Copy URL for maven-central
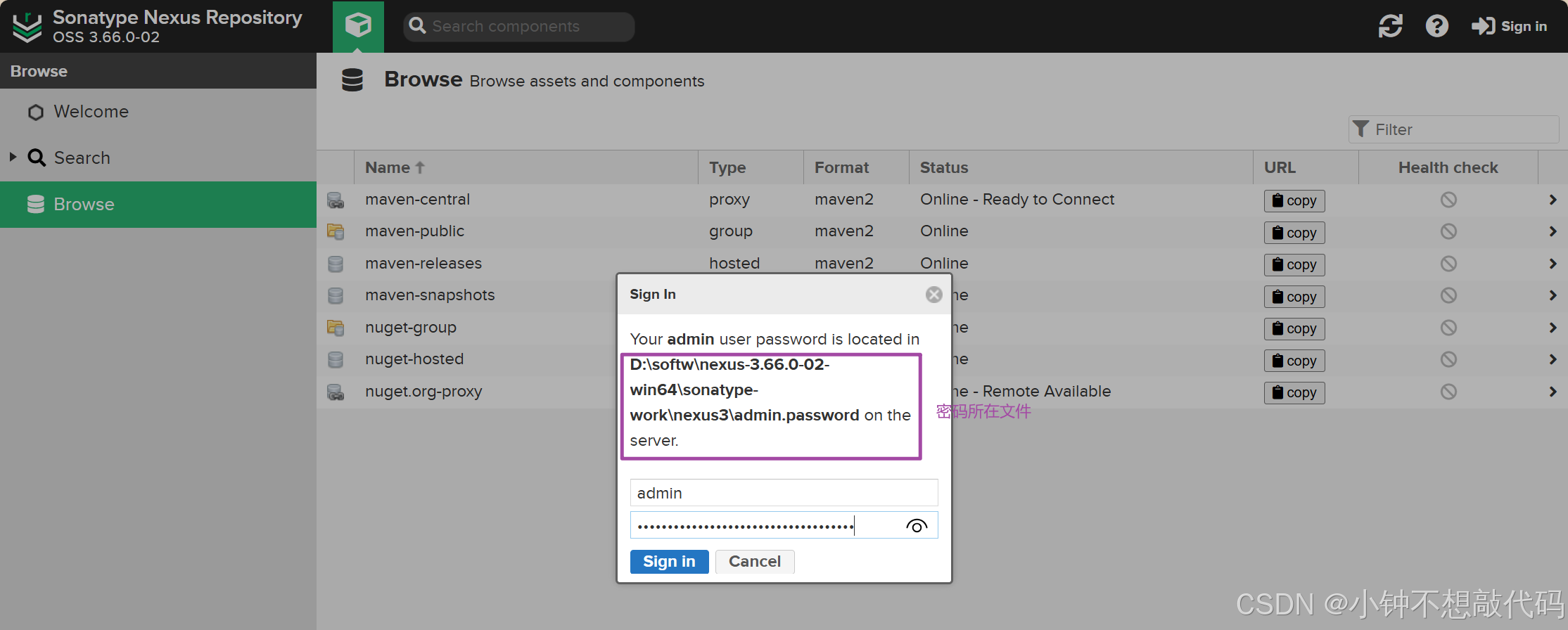 (x=1294, y=200)
